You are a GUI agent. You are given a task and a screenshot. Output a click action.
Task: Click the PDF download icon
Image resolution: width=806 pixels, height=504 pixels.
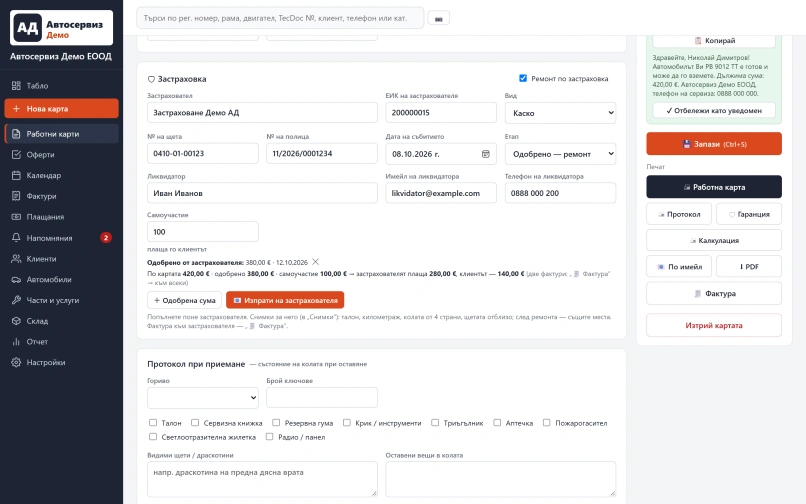pyautogui.click(x=741, y=267)
